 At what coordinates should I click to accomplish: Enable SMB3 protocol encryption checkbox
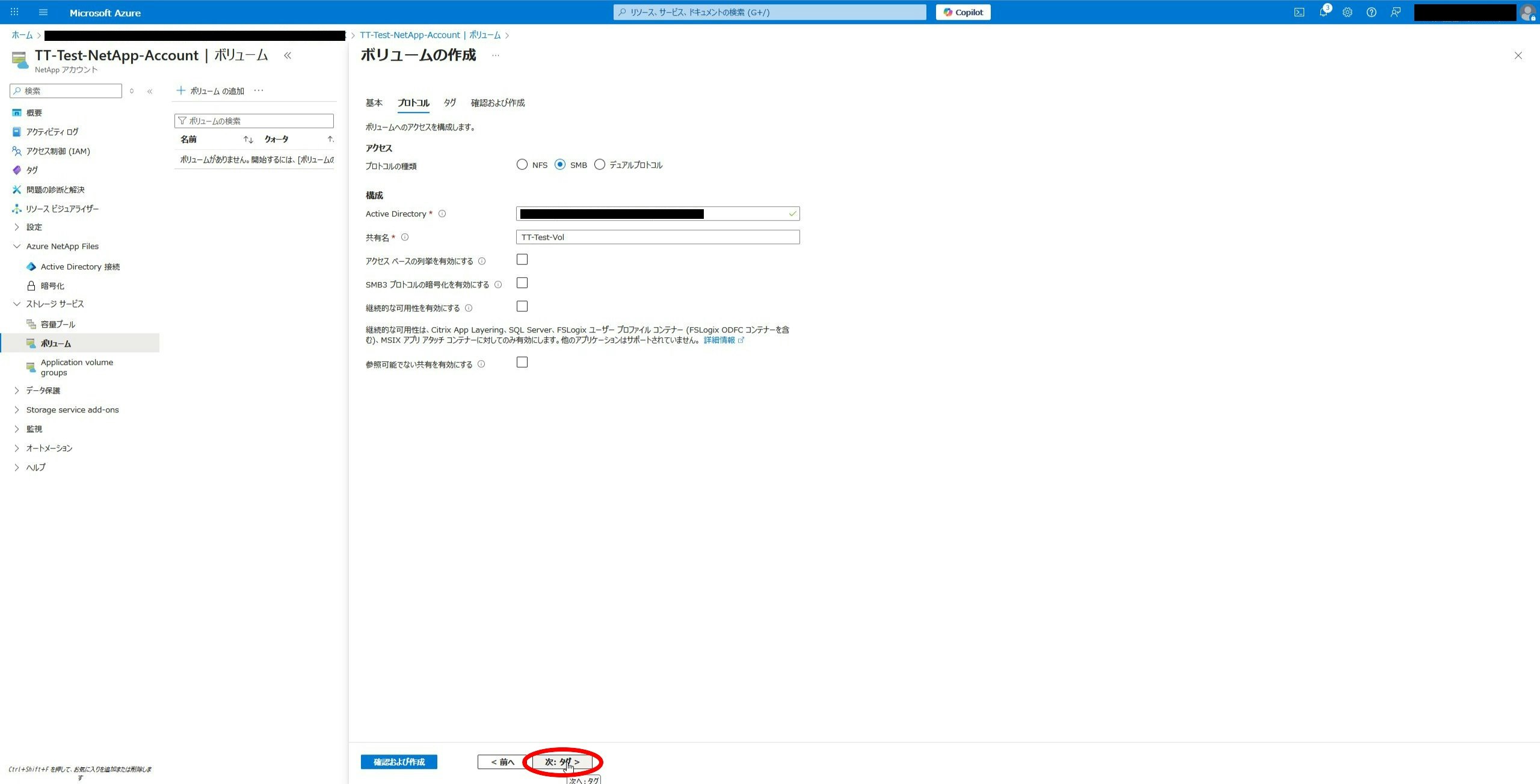(x=522, y=283)
